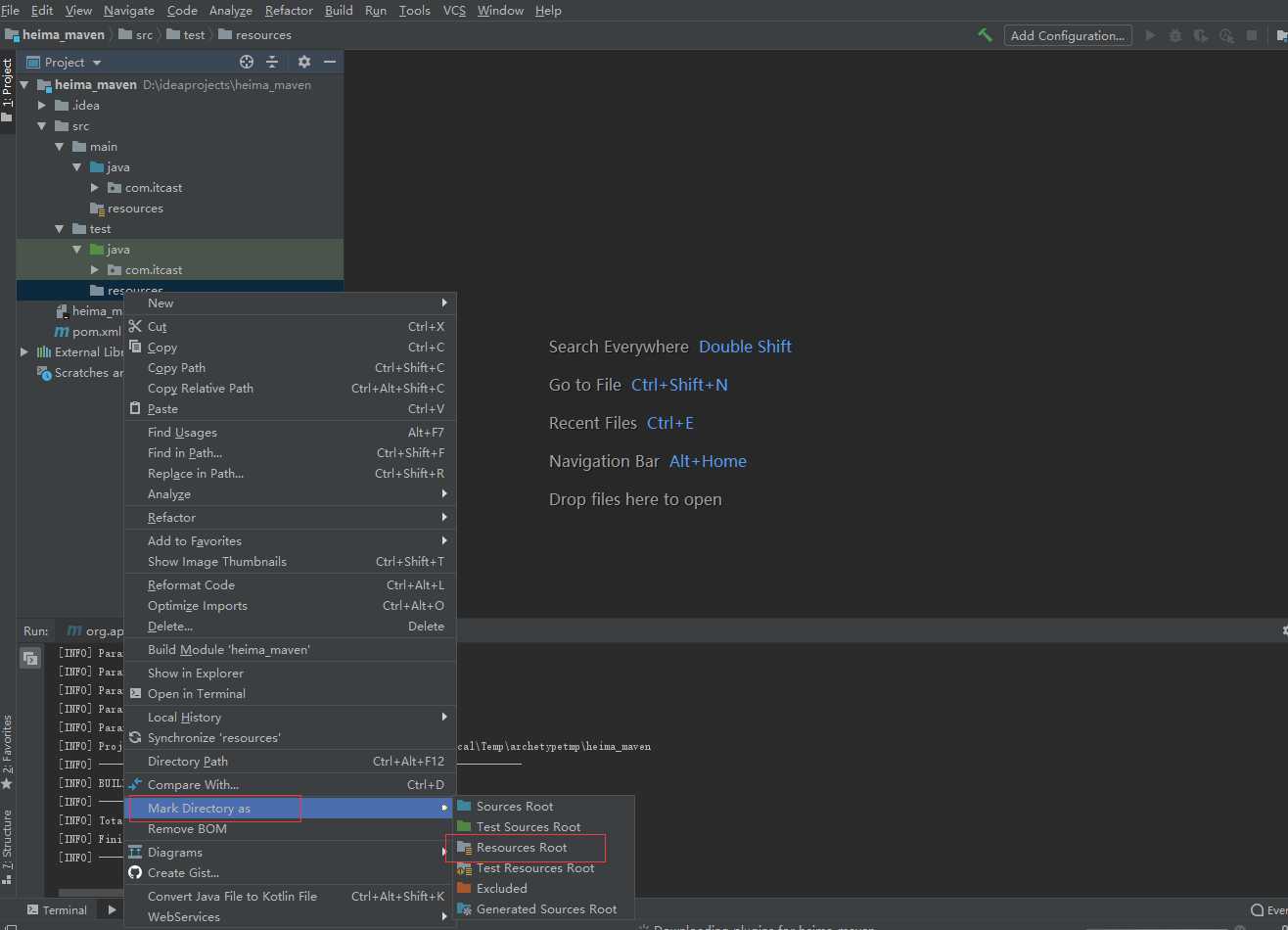This screenshot has width=1288, height=930.
Task: Toggle the 1: Project side tool window
Action: coord(7,83)
